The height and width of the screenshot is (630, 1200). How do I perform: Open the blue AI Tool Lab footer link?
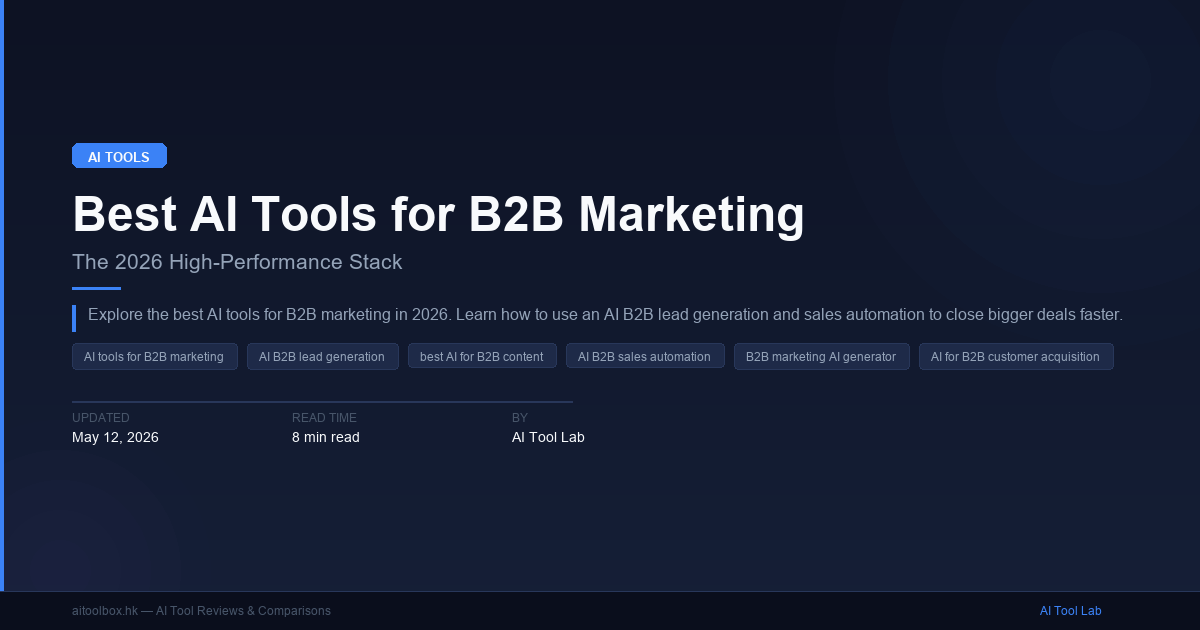click(1070, 610)
